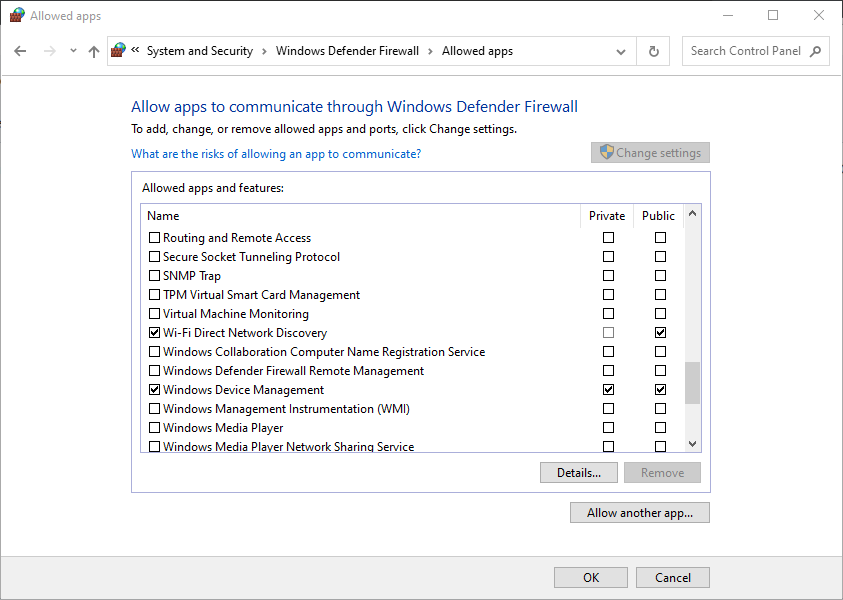
Task: Click the Search Control Panel field
Action: [745, 51]
